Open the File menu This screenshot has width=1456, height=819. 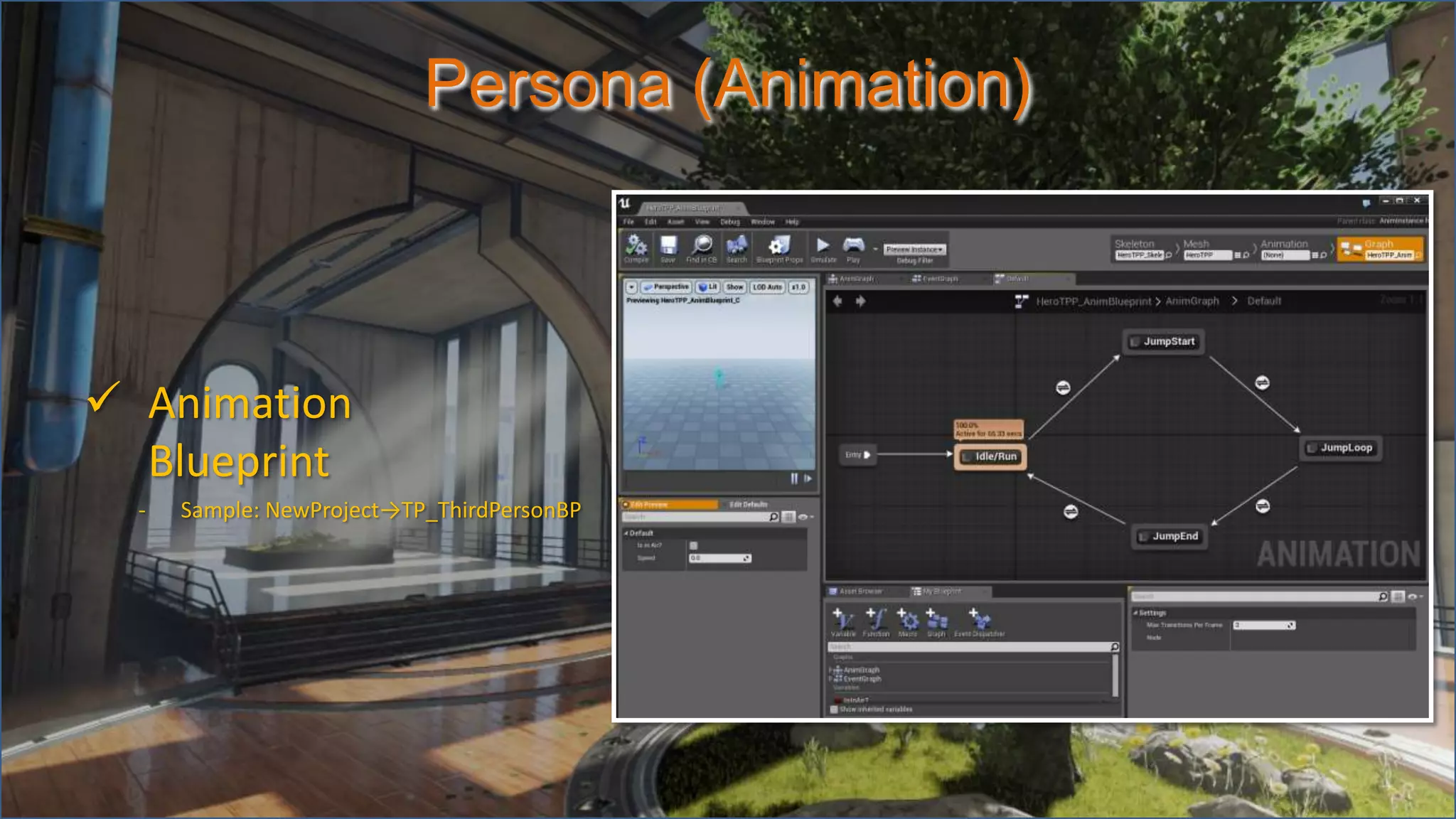coord(628,222)
